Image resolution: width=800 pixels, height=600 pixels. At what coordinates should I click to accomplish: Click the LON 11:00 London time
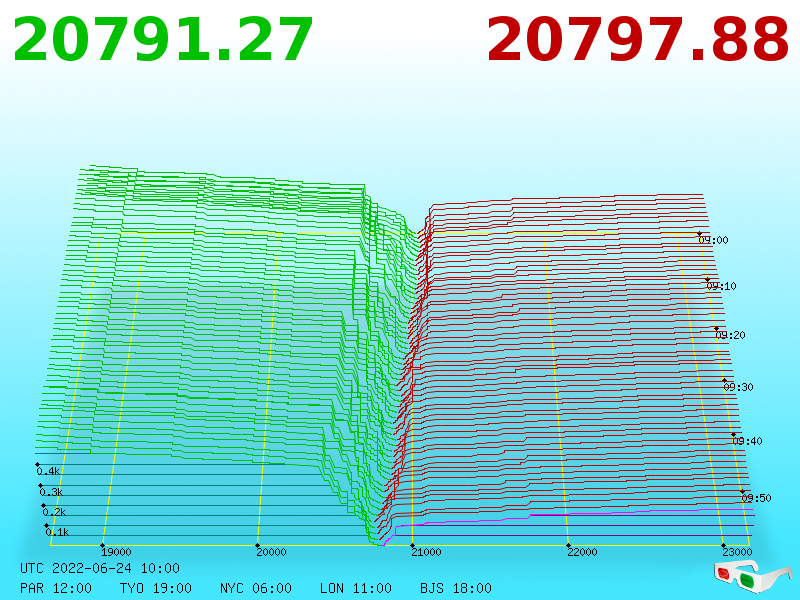(x=356, y=588)
